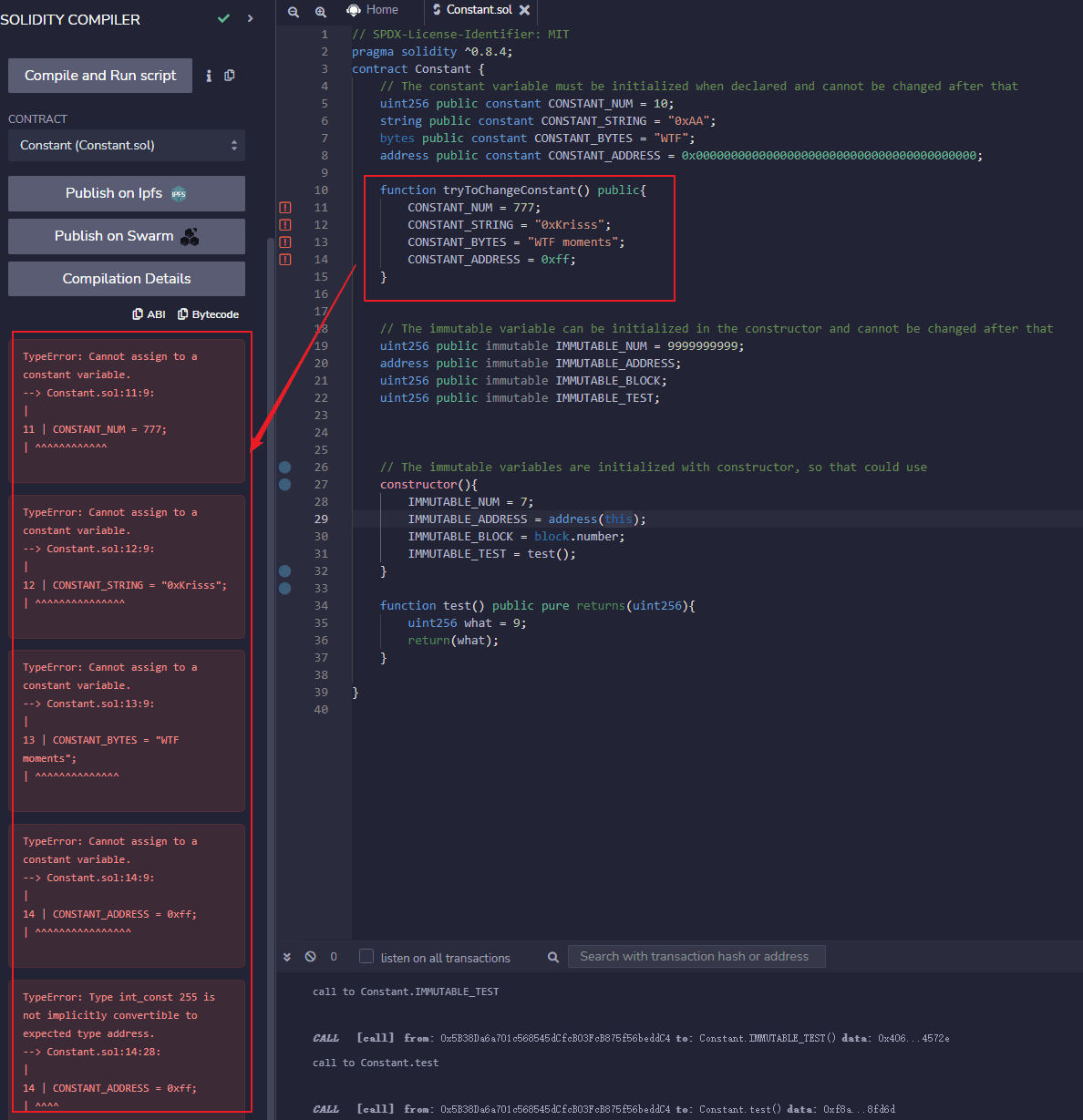The height and width of the screenshot is (1120, 1083).
Task: Focus the transaction hash or address search field
Action: (x=696, y=956)
